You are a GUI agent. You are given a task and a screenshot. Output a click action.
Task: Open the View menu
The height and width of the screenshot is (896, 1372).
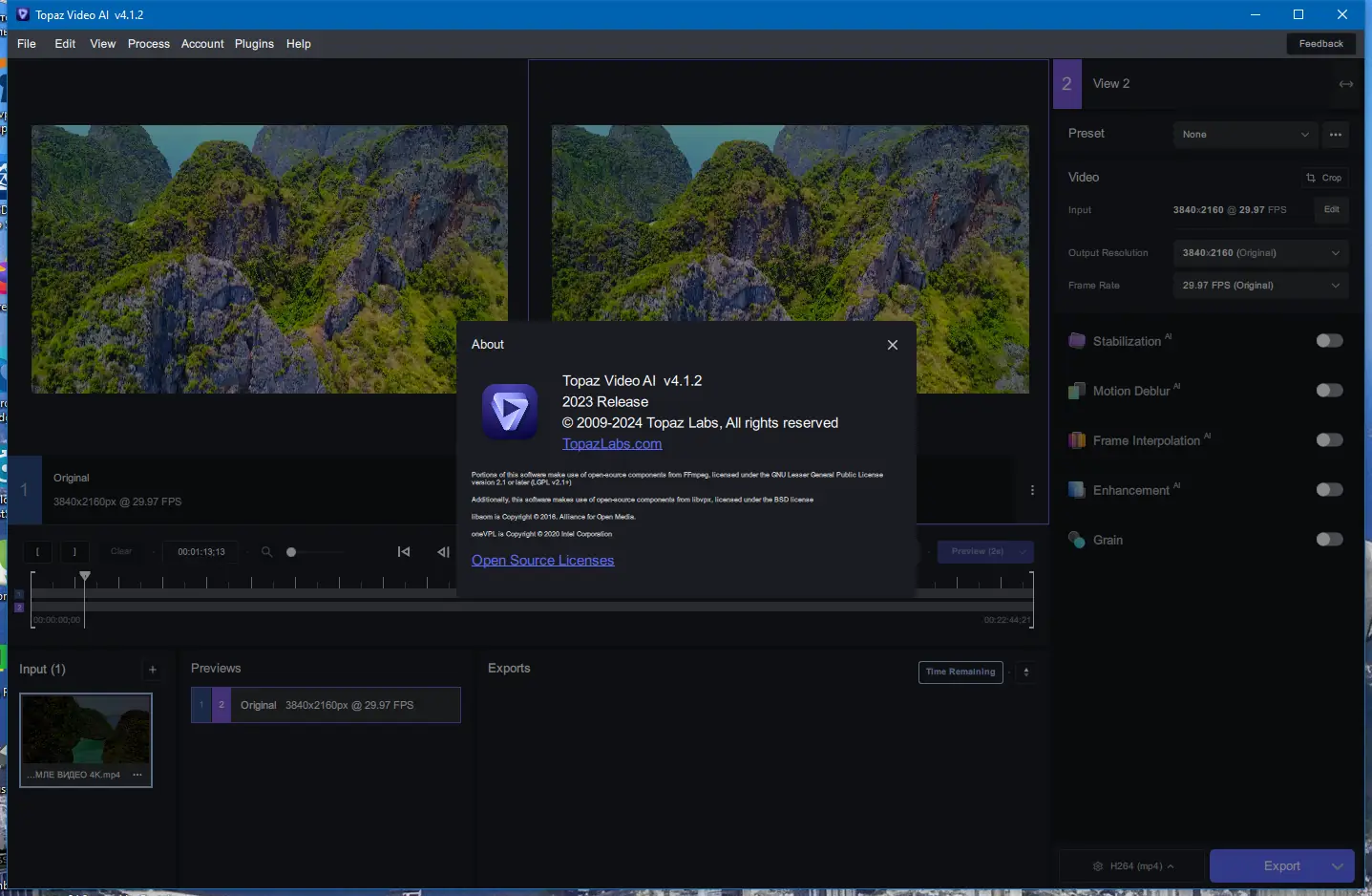tap(103, 44)
